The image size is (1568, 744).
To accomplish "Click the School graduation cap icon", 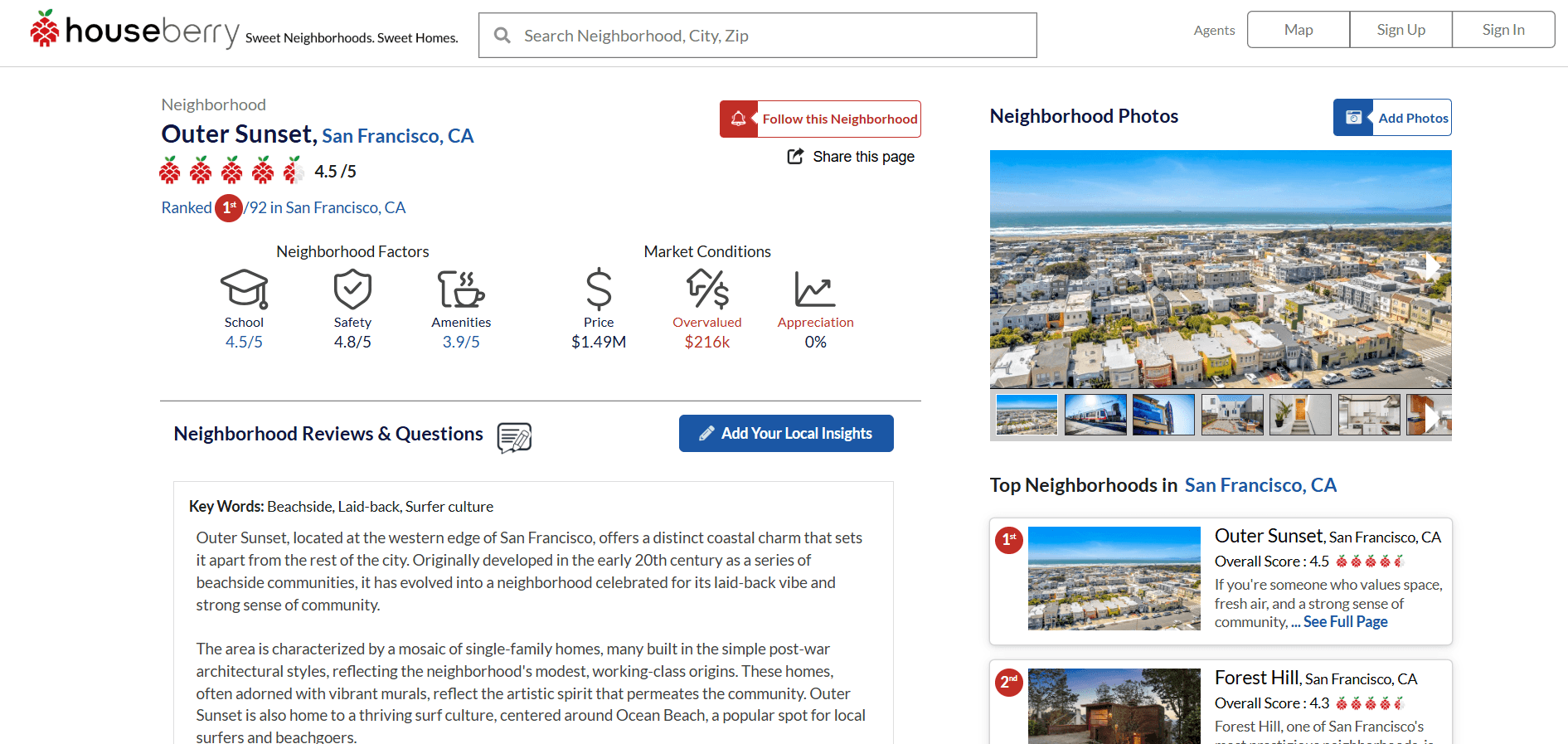I will pyautogui.click(x=244, y=289).
